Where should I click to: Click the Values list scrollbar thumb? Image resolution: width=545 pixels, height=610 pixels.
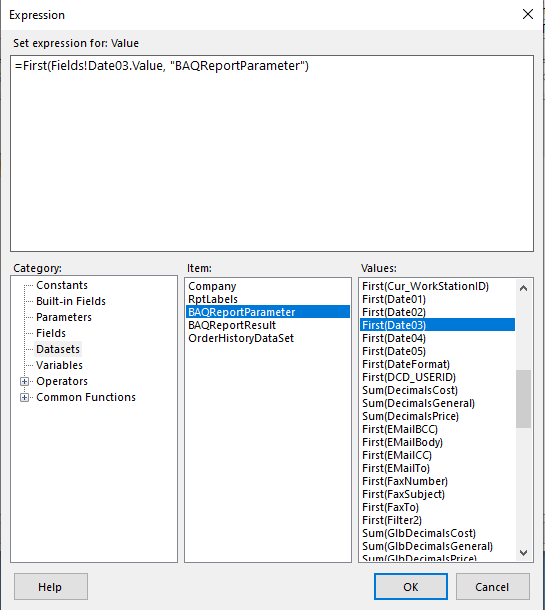pyautogui.click(x=524, y=399)
